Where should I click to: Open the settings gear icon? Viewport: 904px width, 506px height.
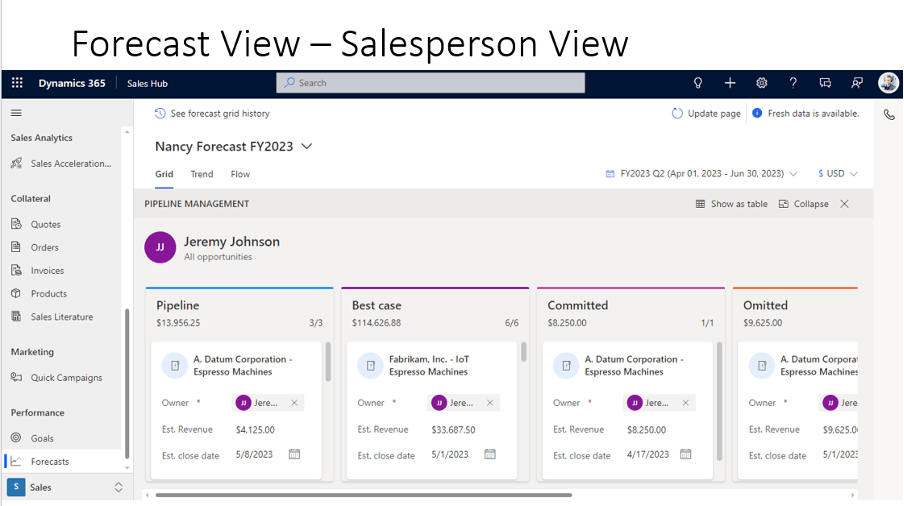[761, 83]
